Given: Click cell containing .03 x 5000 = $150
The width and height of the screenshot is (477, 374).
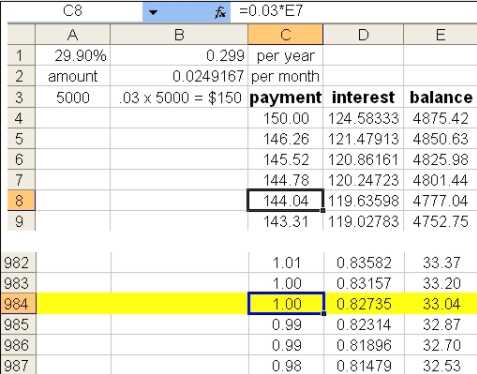Looking at the screenshot, I should point(179,97).
